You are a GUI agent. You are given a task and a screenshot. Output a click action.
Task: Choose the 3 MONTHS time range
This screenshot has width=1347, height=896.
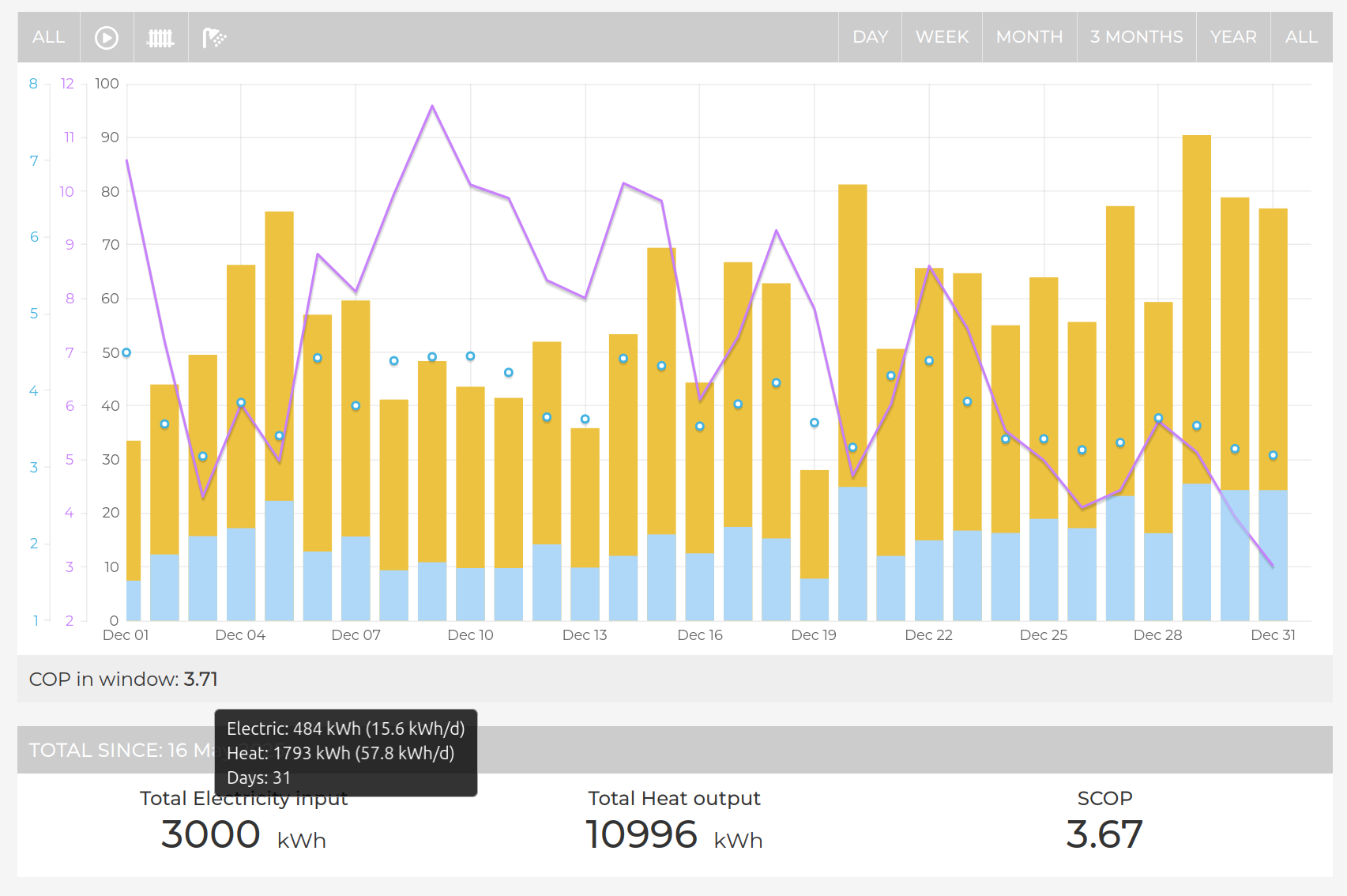pos(1136,37)
